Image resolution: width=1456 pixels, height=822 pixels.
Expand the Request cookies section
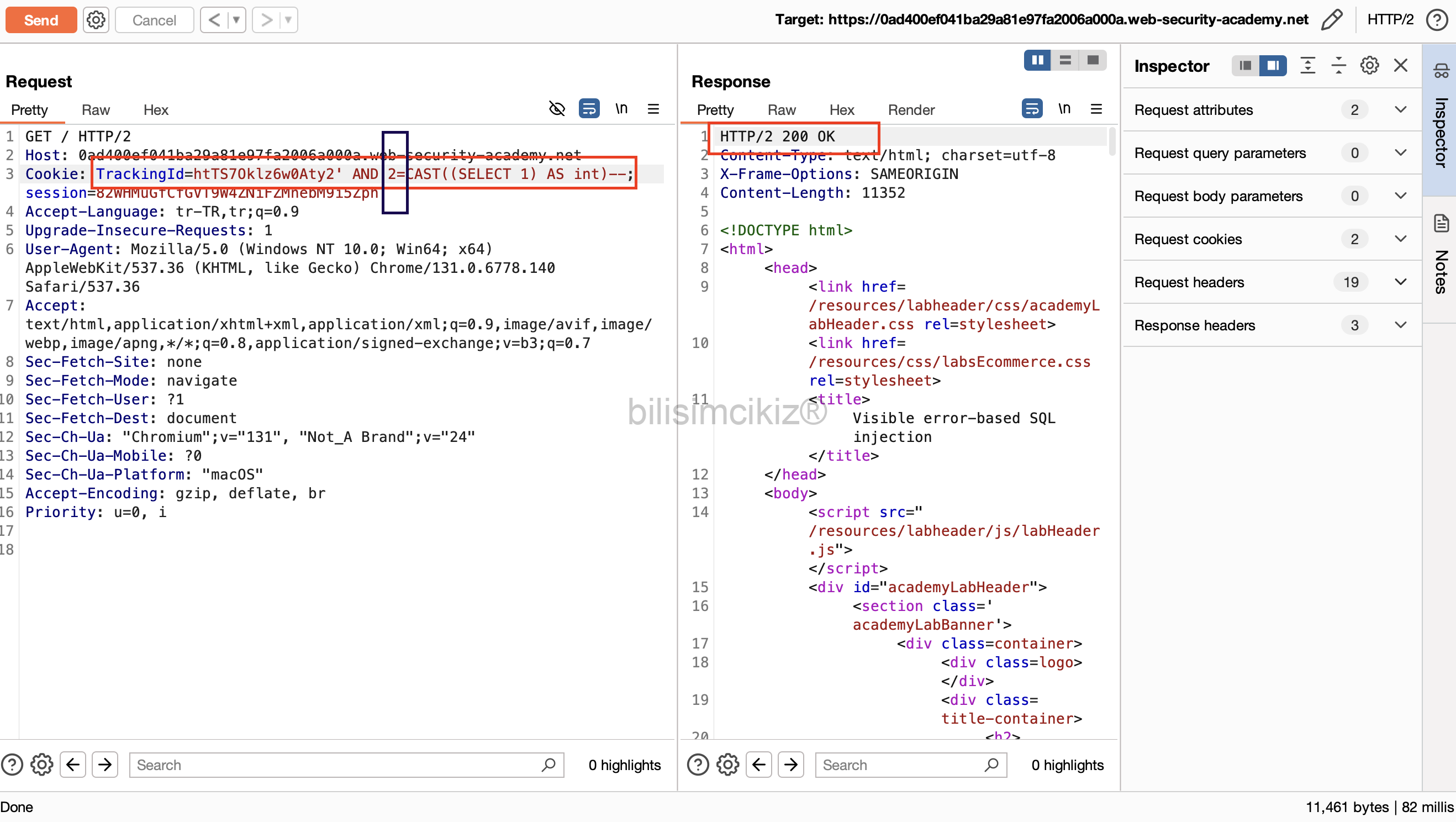(x=1400, y=239)
